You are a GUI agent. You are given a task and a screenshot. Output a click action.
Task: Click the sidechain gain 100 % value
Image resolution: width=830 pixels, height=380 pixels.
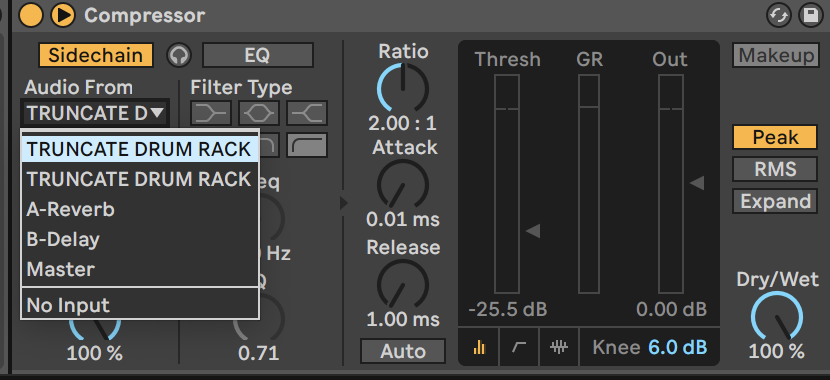[94, 353]
